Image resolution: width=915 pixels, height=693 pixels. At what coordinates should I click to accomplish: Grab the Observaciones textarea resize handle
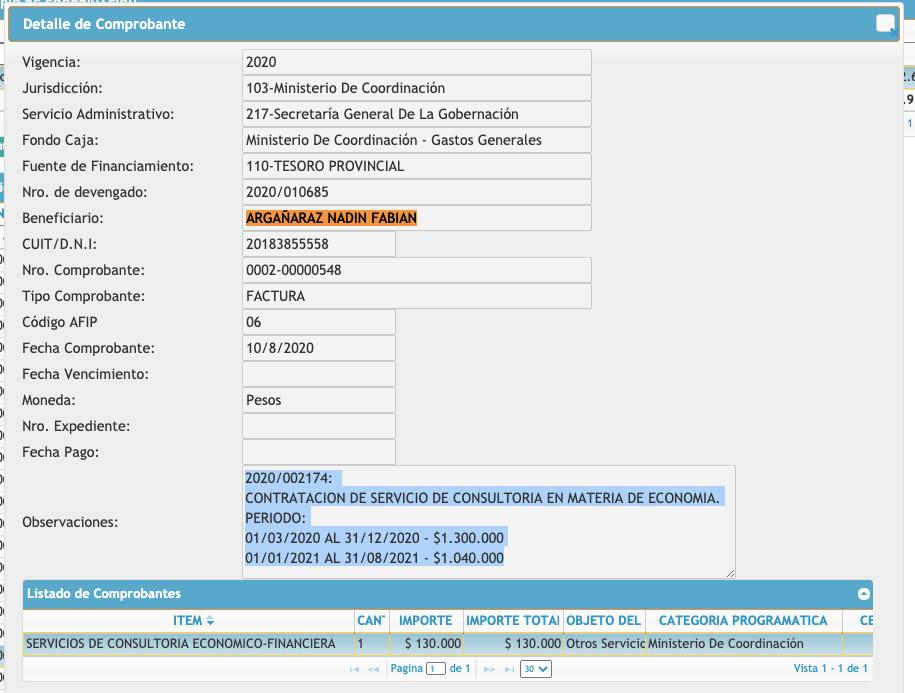pos(730,572)
